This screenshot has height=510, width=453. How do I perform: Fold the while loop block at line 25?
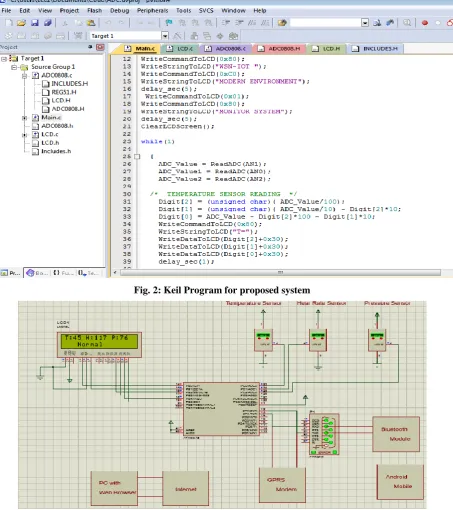(137, 157)
